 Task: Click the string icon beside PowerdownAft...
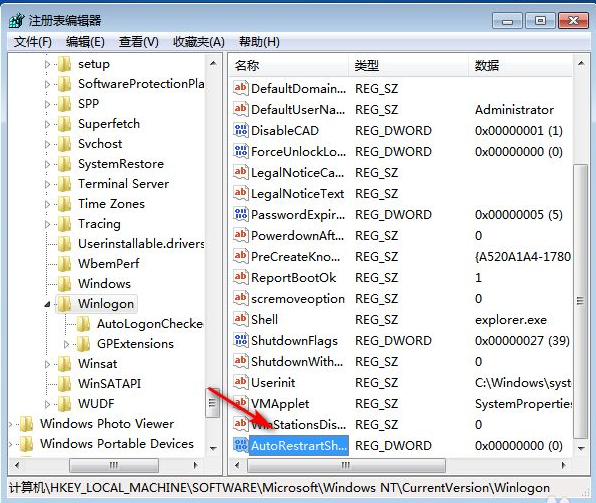pos(241,235)
